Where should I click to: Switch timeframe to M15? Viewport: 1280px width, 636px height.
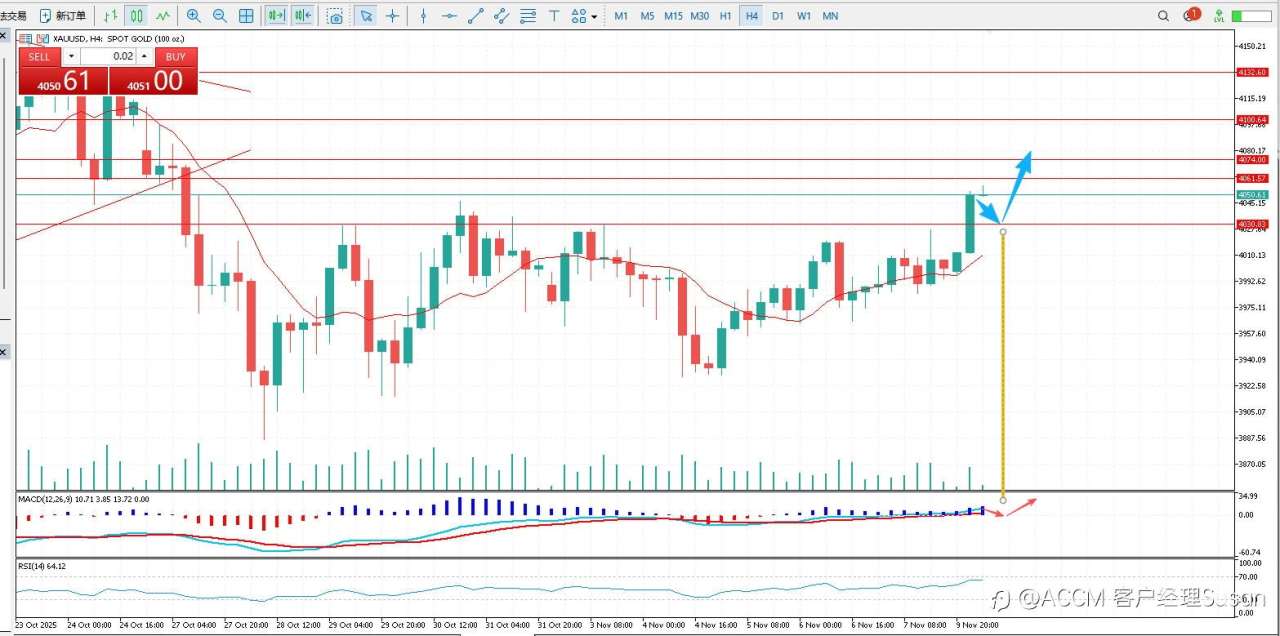(x=673, y=16)
